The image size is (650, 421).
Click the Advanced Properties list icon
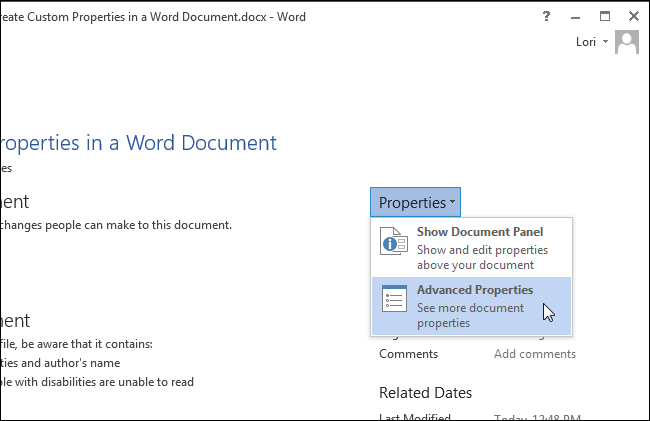[394, 299]
